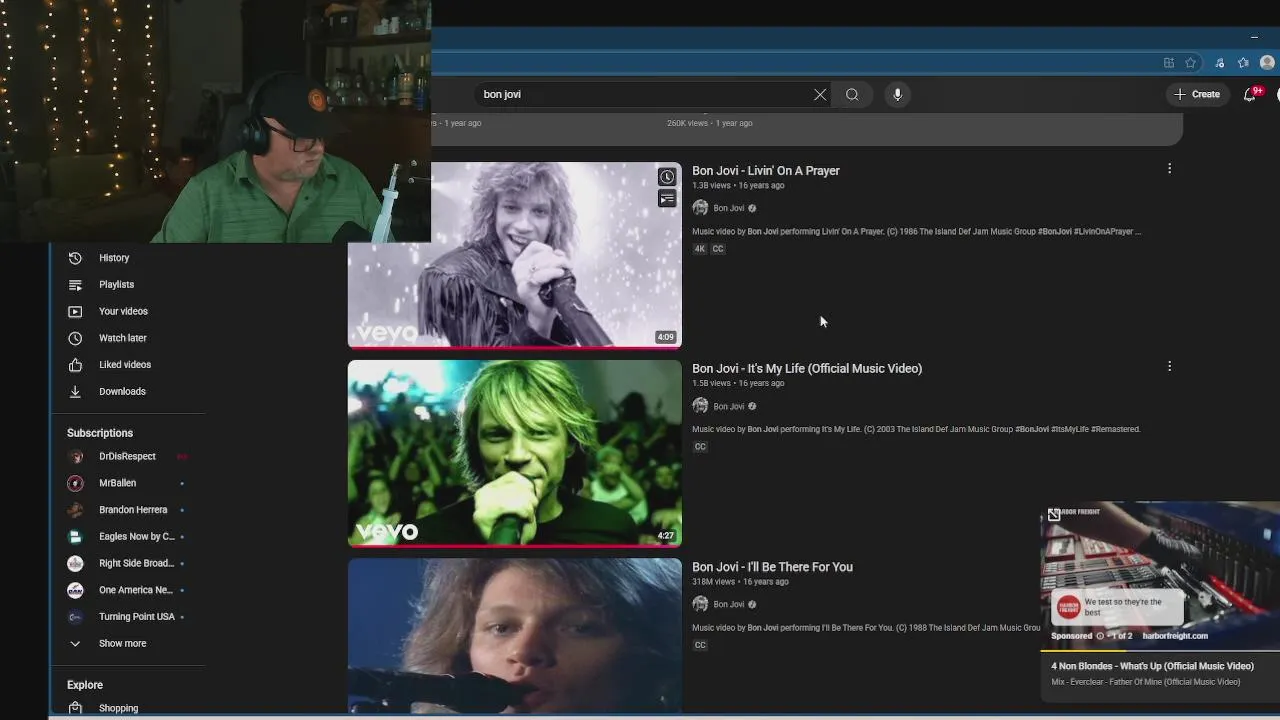Viewport: 1280px width, 720px height.
Task: Click add to queue icon on Livin' On A Prayer thumbnail
Action: (667, 198)
